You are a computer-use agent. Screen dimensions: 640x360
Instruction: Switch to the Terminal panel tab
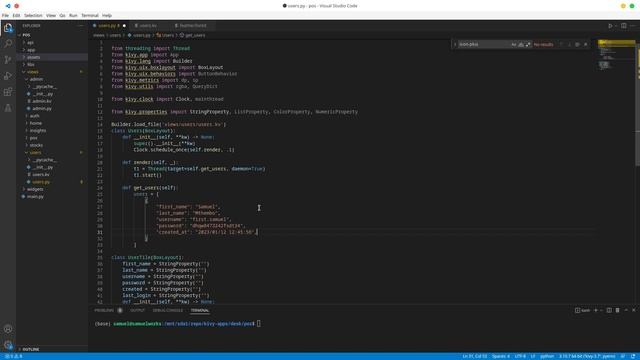pyautogui.click(x=200, y=310)
